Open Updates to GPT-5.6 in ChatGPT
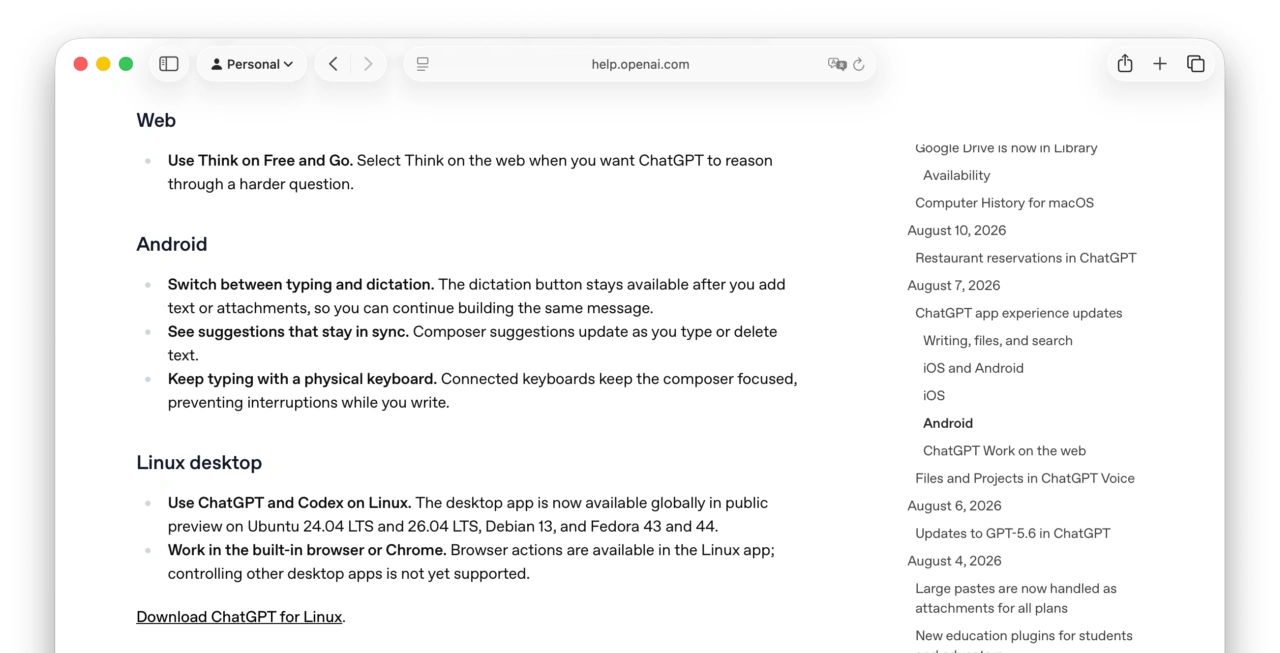This screenshot has height=653, width=1280. (1013, 533)
